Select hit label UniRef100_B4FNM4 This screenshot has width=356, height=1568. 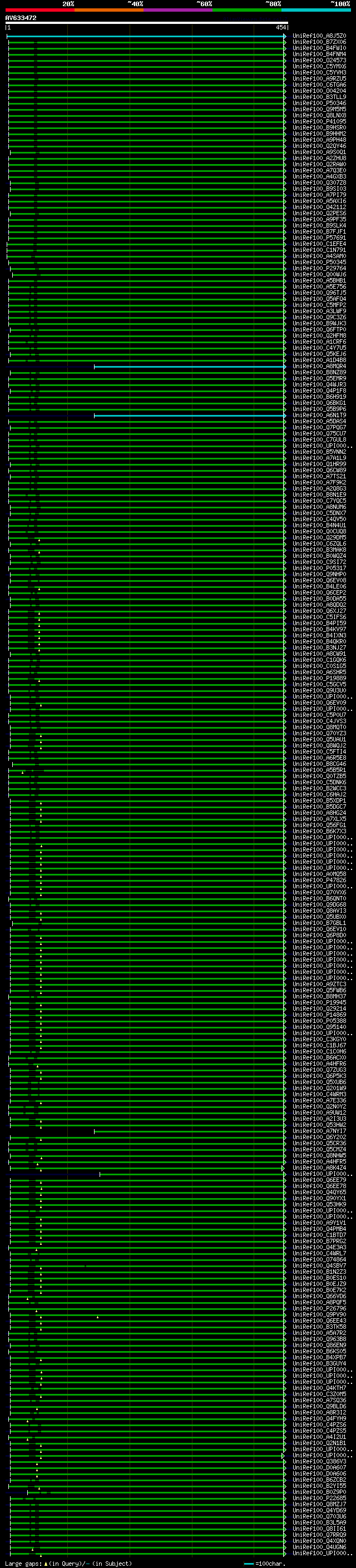click(x=319, y=54)
